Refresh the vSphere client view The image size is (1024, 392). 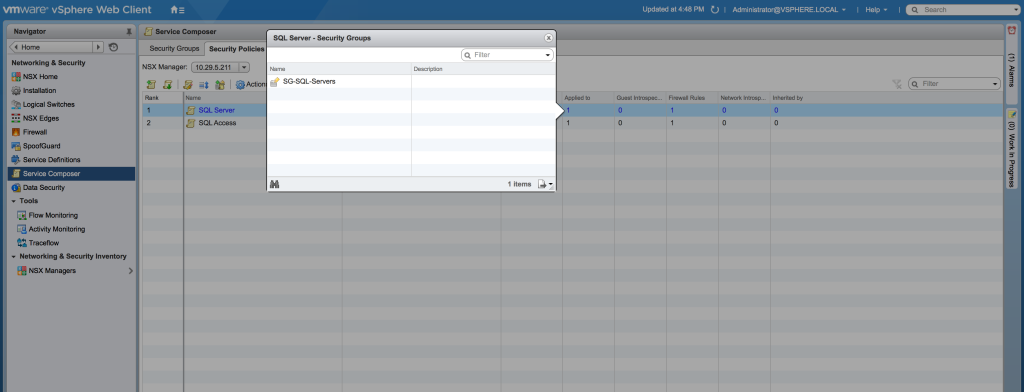click(x=714, y=10)
